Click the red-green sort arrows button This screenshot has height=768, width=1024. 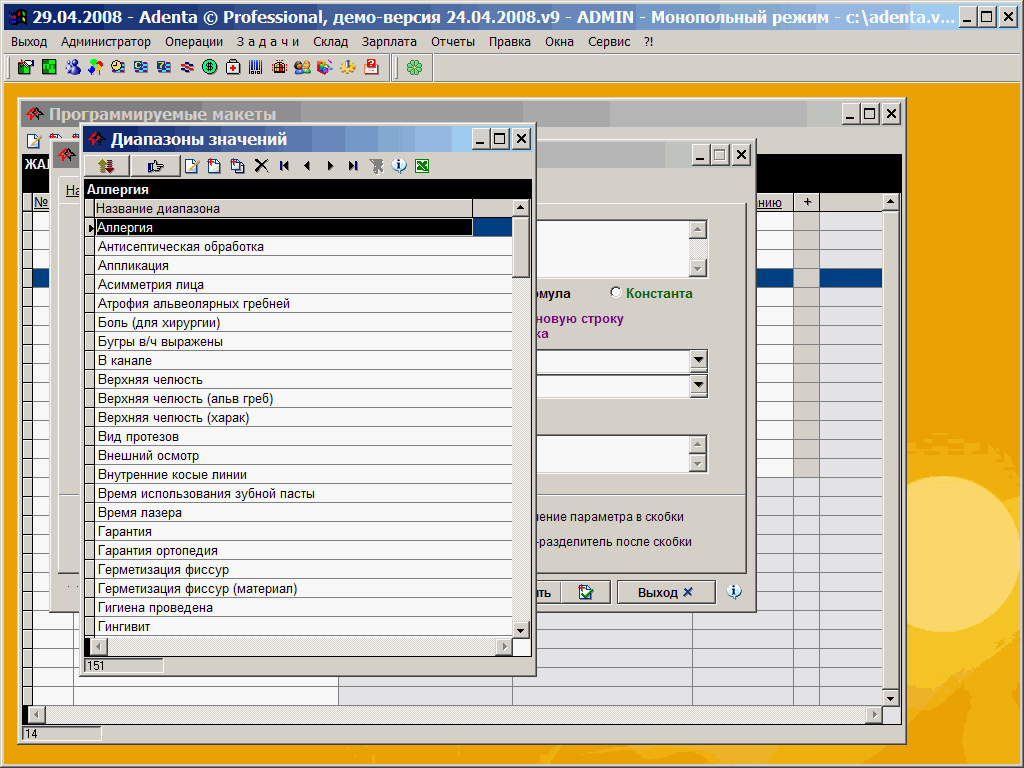click(x=107, y=166)
